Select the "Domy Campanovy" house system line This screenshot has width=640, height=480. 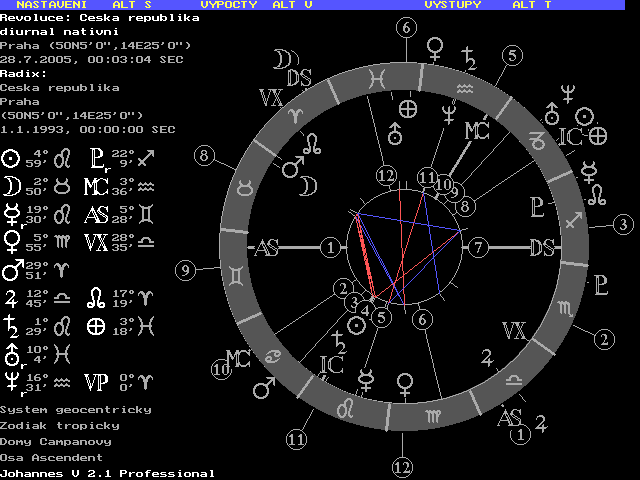(56, 441)
